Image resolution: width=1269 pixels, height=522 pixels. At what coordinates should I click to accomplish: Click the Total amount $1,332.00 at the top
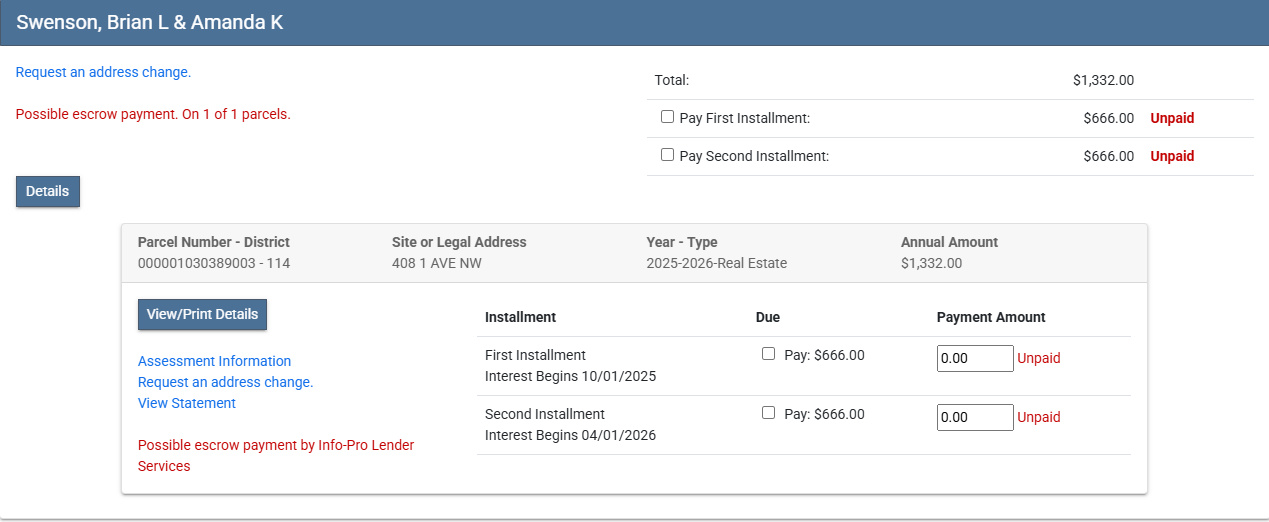coord(1102,80)
